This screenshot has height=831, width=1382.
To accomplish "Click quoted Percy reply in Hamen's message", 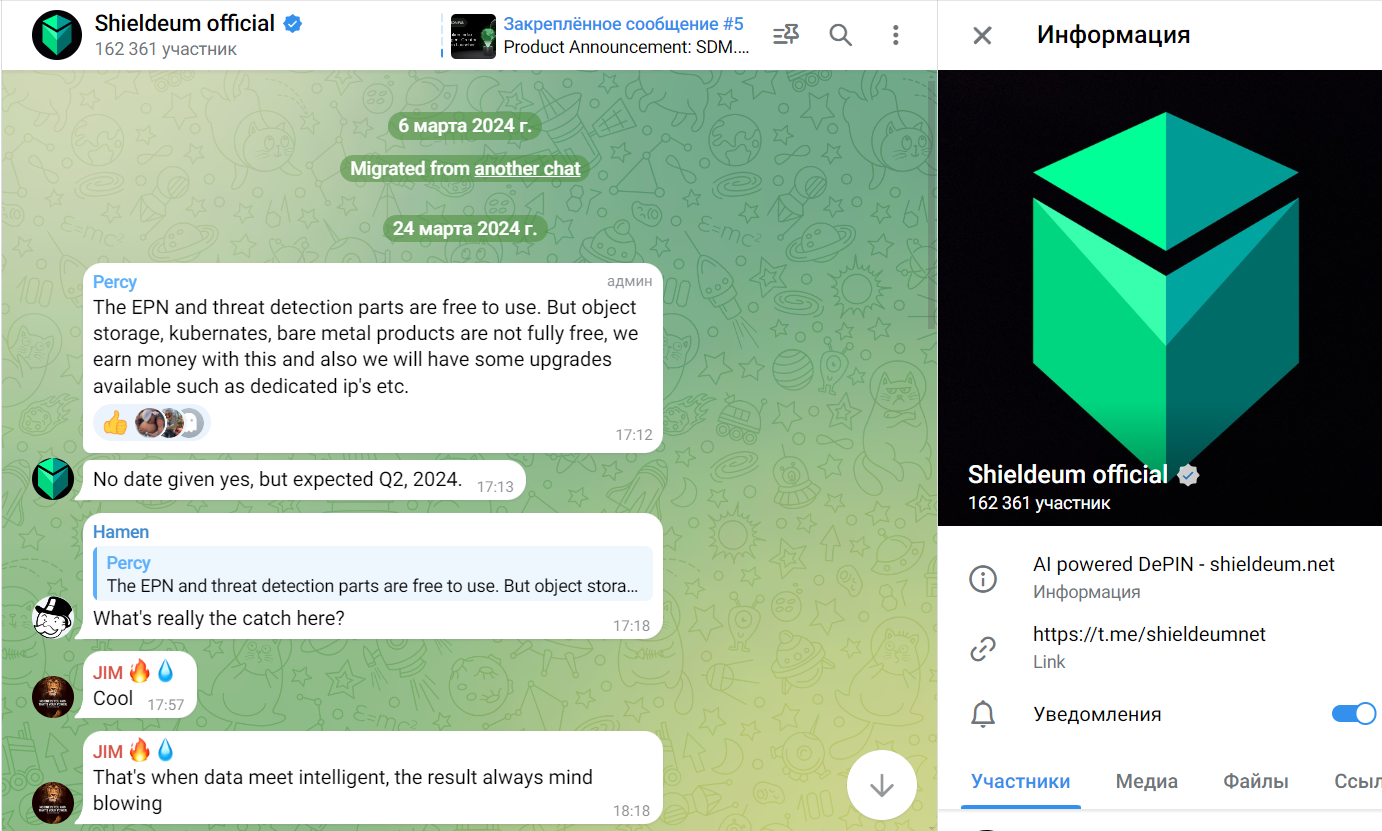I will [373, 574].
